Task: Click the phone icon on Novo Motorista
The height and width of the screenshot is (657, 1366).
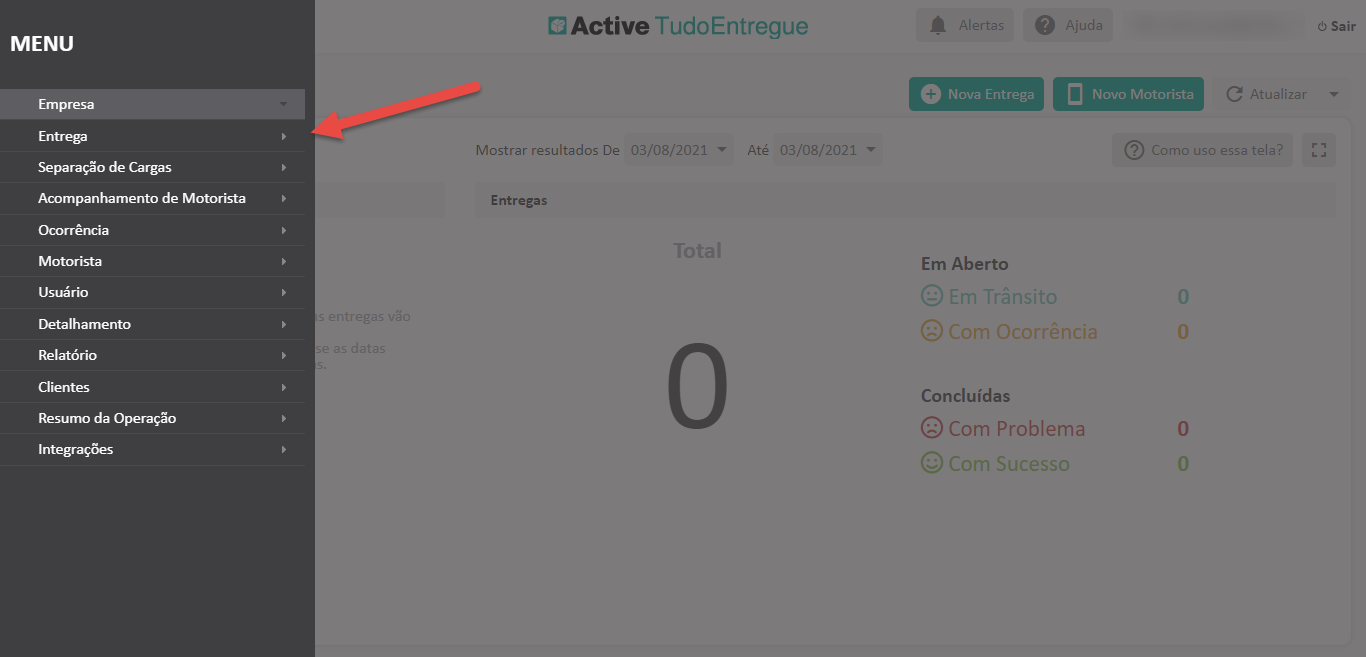Action: 1075,94
